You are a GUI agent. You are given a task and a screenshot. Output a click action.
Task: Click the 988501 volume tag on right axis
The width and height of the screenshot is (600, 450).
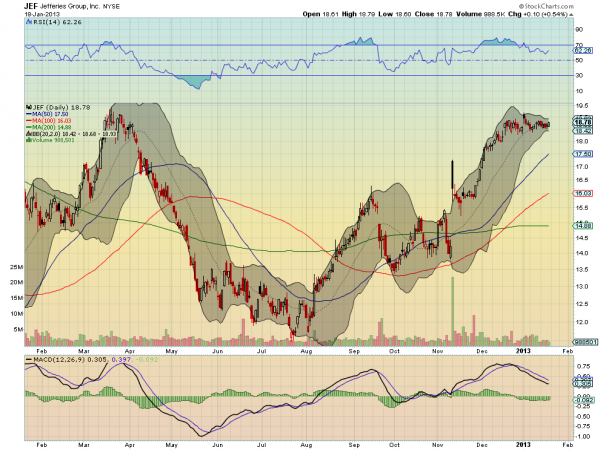[585, 342]
